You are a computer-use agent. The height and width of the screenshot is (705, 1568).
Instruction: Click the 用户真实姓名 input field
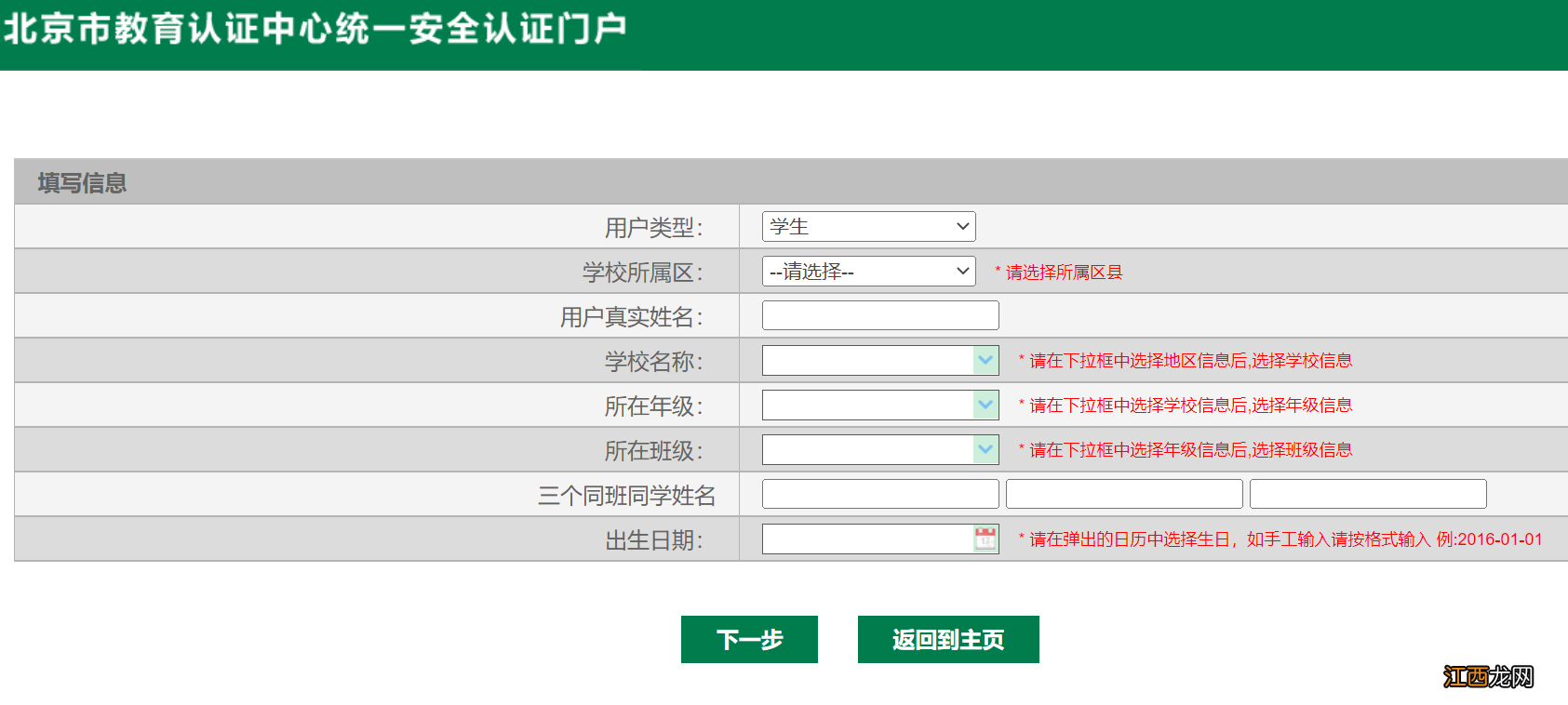pos(880,315)
